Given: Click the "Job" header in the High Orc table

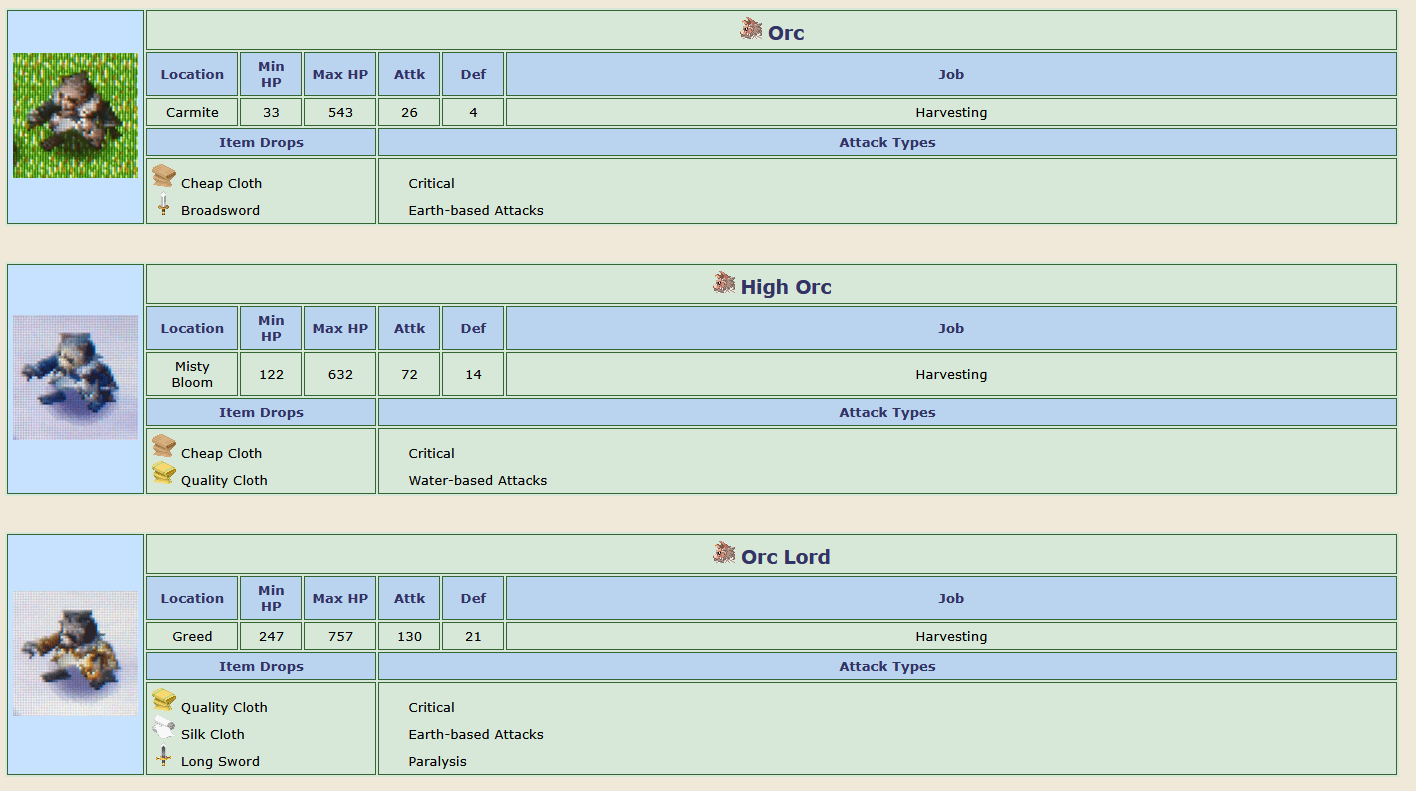Looking at the screenshot, I should pos(951,328).
